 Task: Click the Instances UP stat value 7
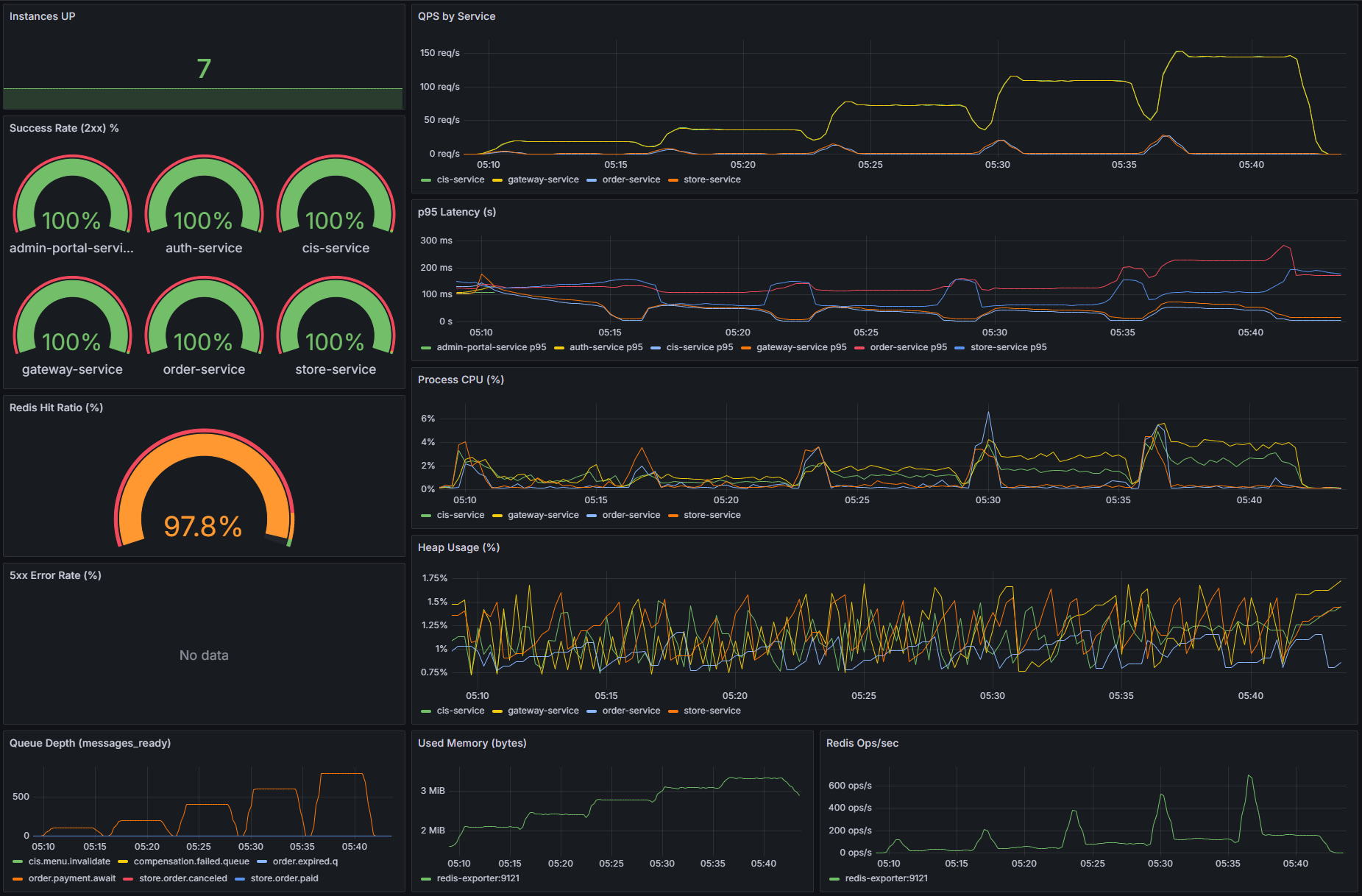click(203, 67)
